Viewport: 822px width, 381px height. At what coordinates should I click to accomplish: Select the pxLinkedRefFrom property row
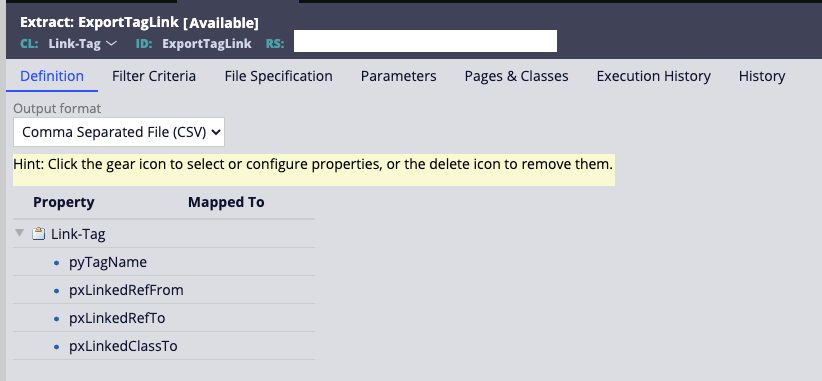coord(164,290)
